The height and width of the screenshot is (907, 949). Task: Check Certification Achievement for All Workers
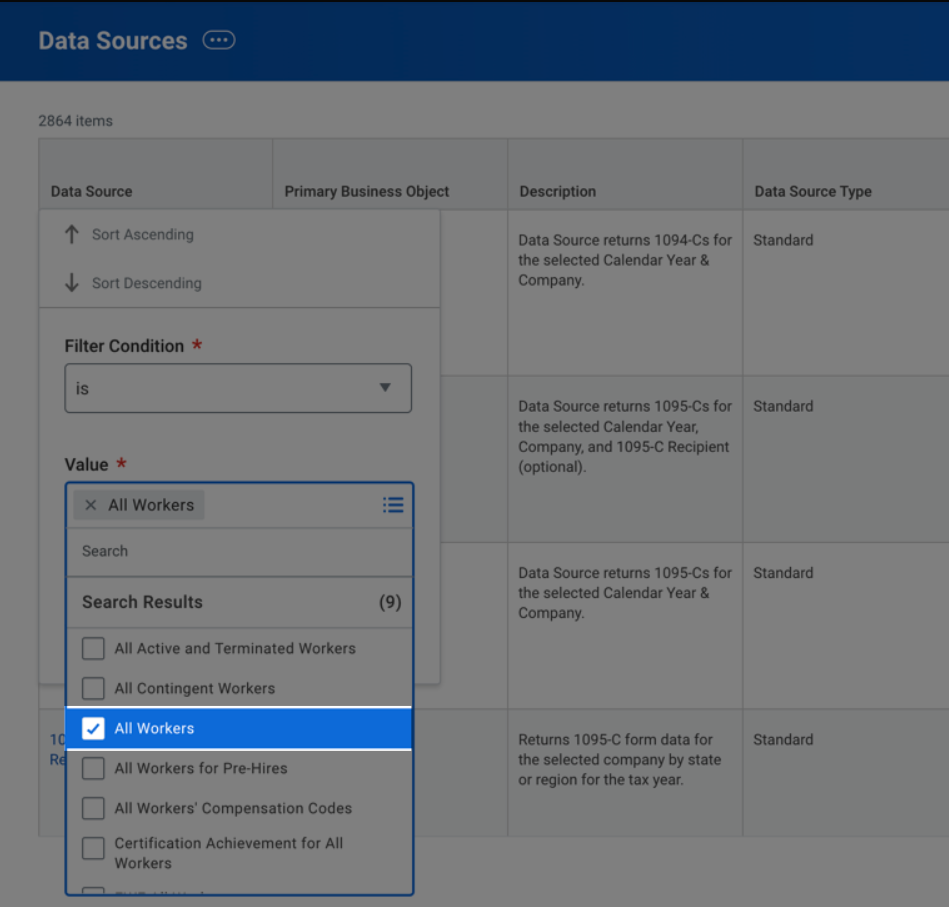[93, 848]
